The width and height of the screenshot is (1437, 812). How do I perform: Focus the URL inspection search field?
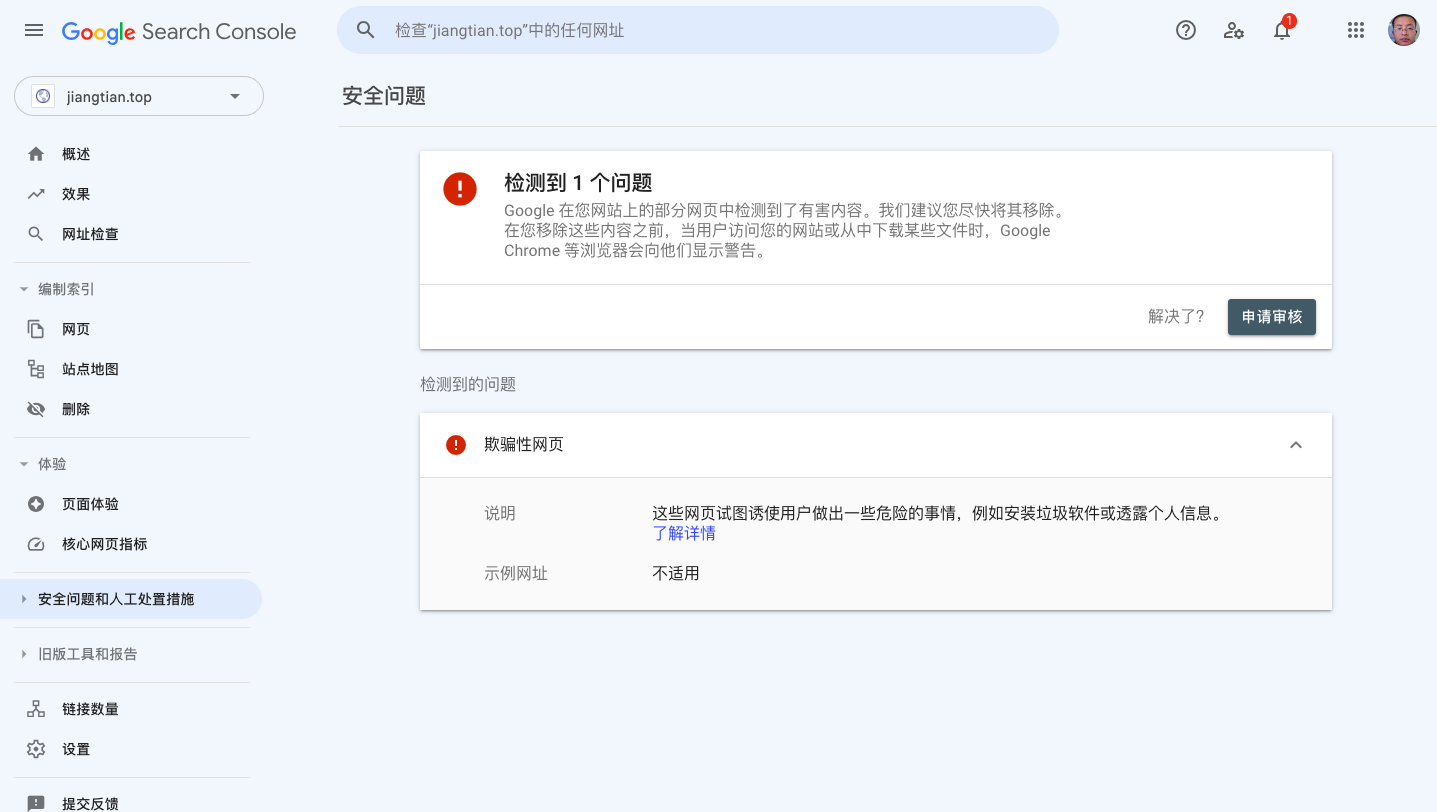pos(698,31)
